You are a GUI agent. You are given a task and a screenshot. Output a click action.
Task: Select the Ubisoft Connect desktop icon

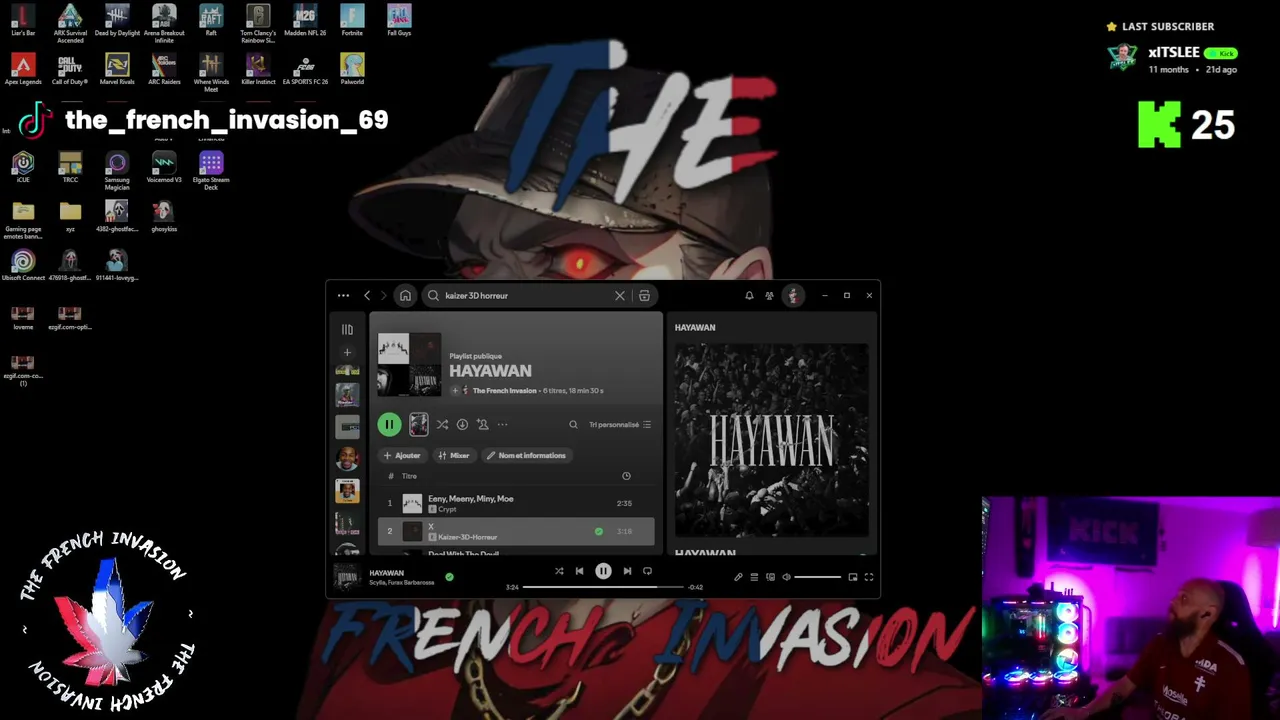click(x=23, y=265)
